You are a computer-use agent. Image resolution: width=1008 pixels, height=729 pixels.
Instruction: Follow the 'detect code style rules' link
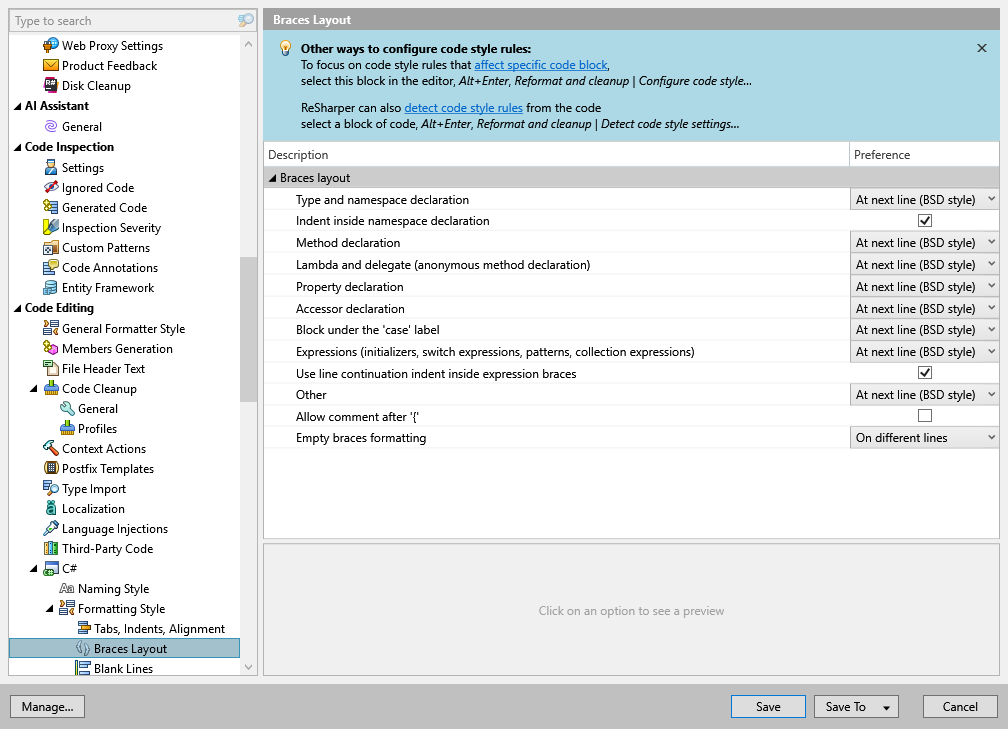coord(463,108)
